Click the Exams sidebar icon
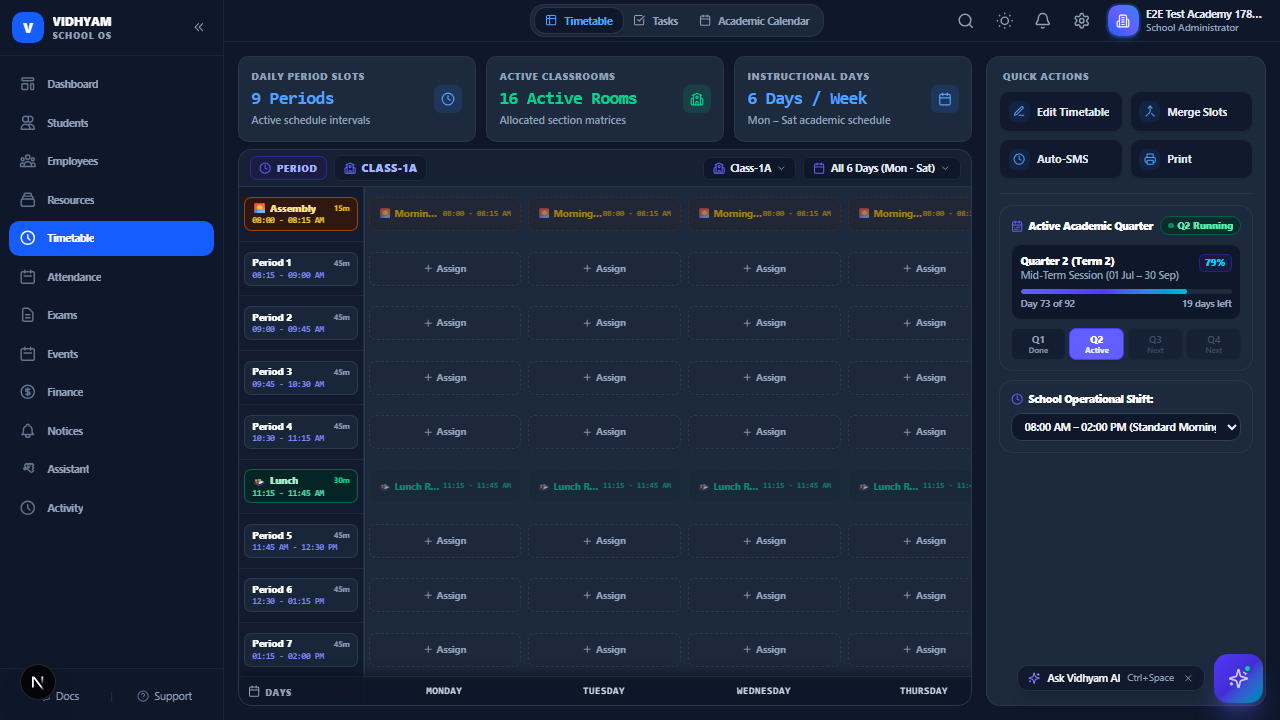This screenshot has width=1280, height=720. point(28,315)
